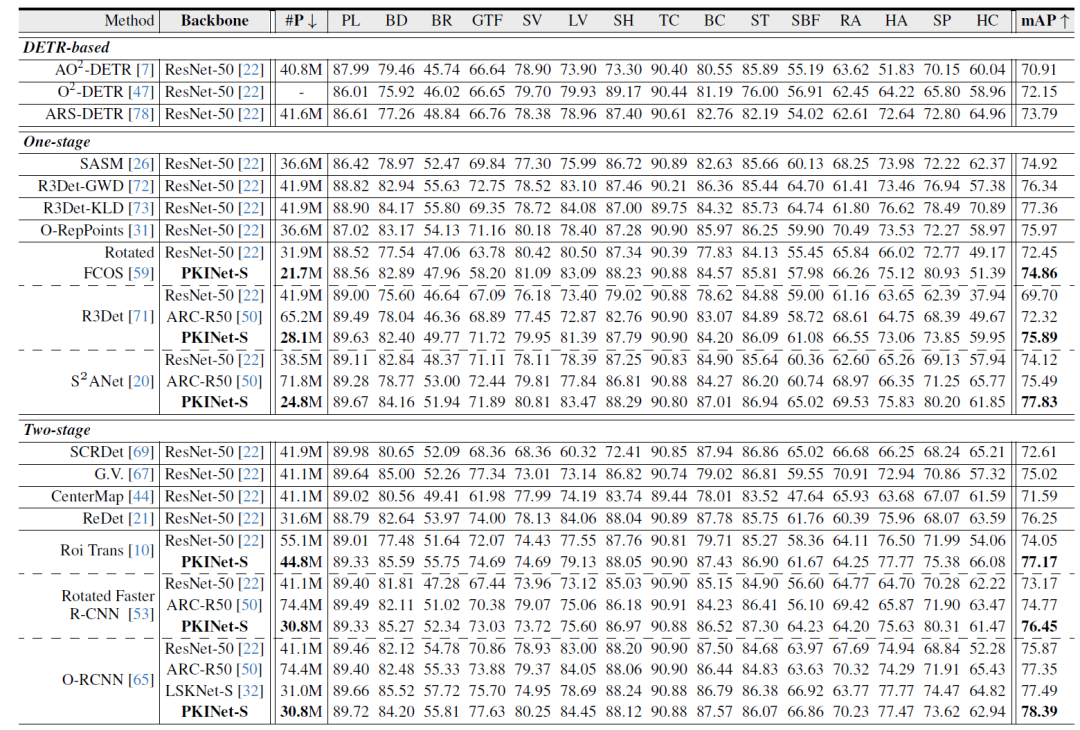Click the bold 78.39 mAP value
The height and width of the screenshot is (730, 1080).
pos(1043,712)
